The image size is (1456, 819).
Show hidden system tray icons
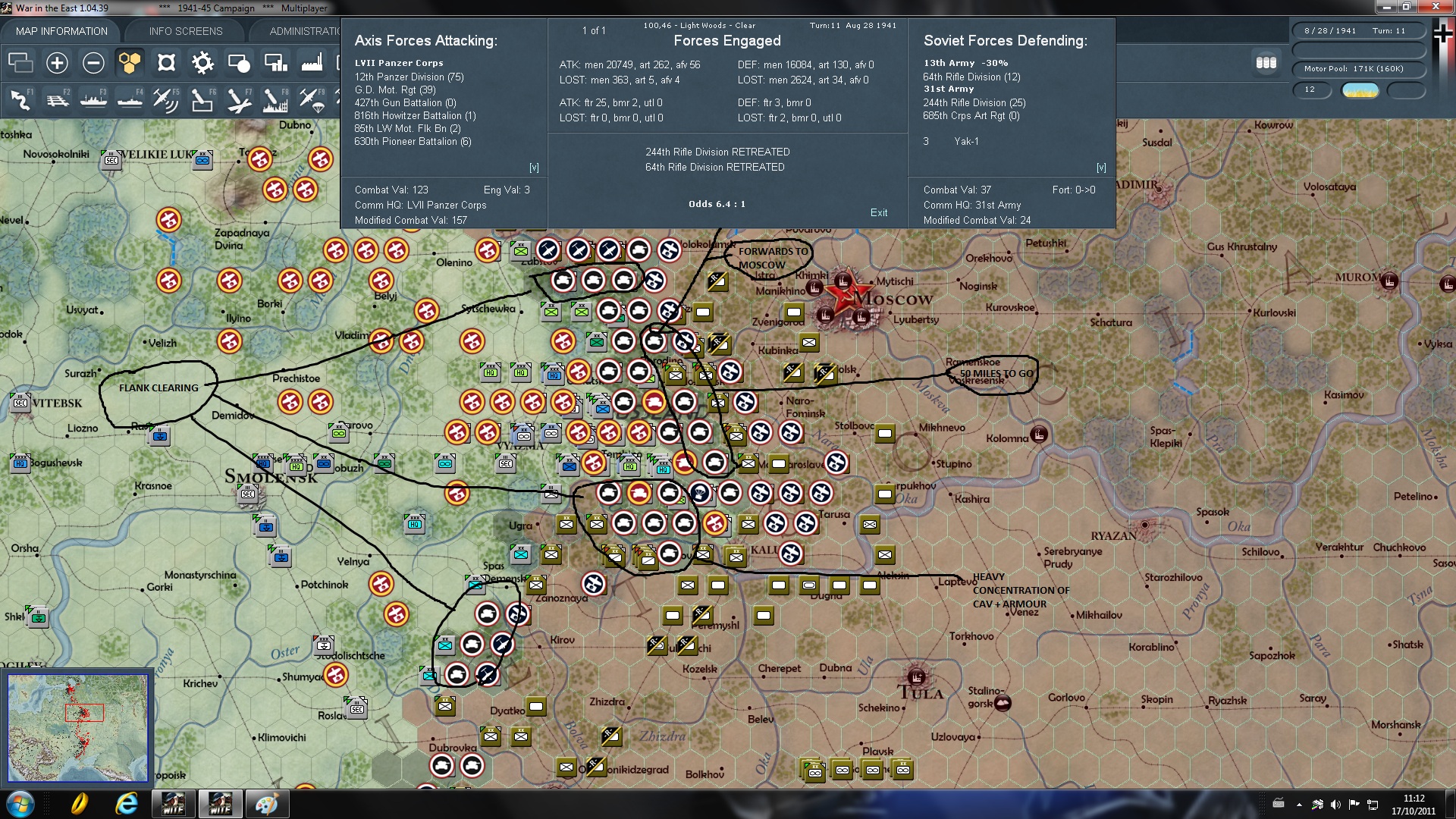click(1299, 805)
